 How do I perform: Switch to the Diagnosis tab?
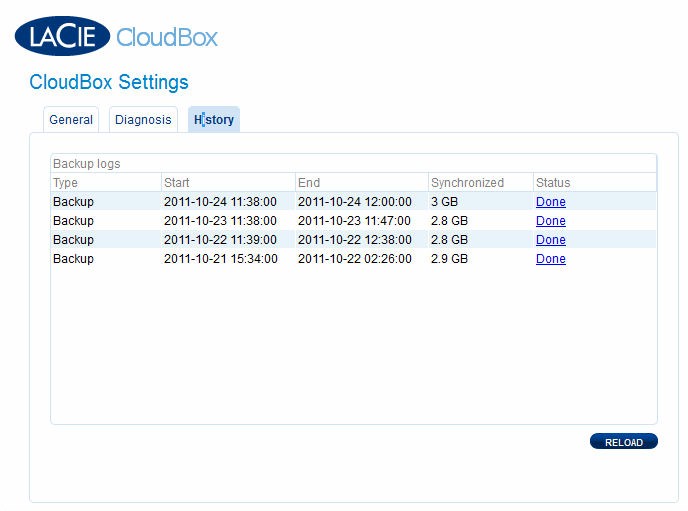tap(143, 119)
